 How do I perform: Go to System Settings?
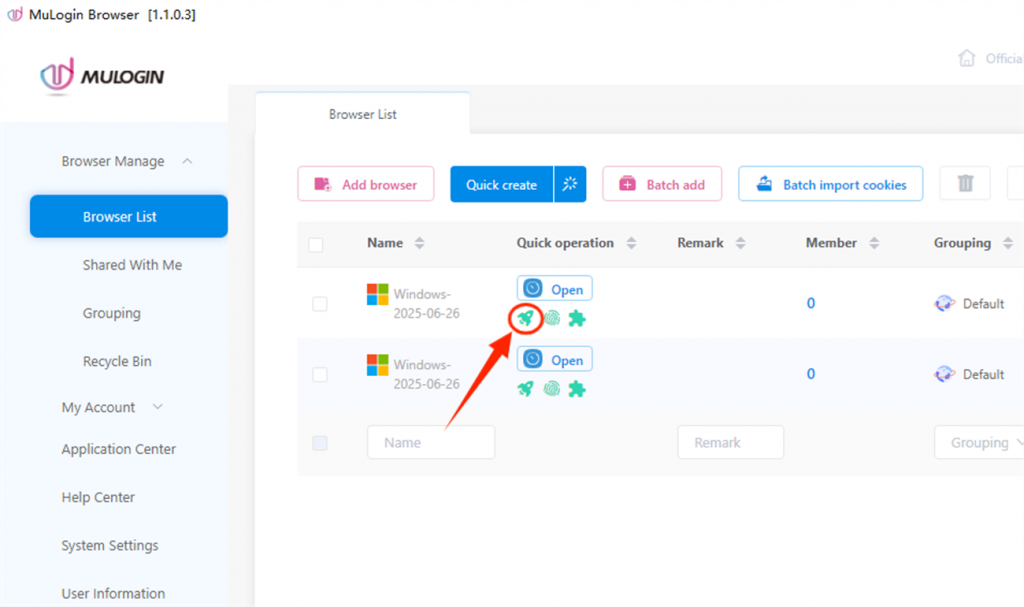pyautogui.click(x=110, y=546)
